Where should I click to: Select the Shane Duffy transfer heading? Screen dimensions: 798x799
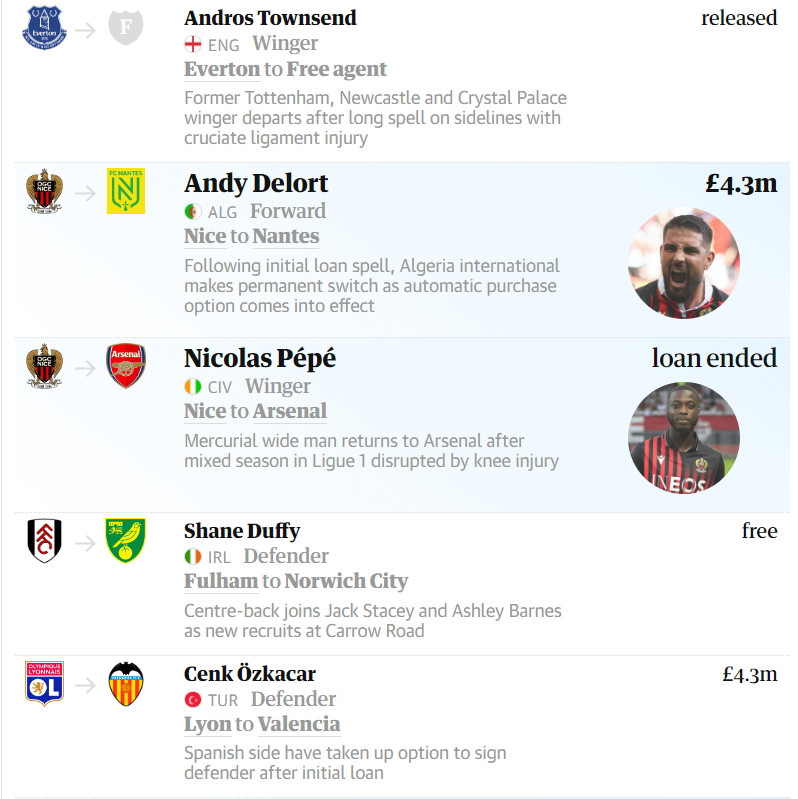[x=242, y=531]
